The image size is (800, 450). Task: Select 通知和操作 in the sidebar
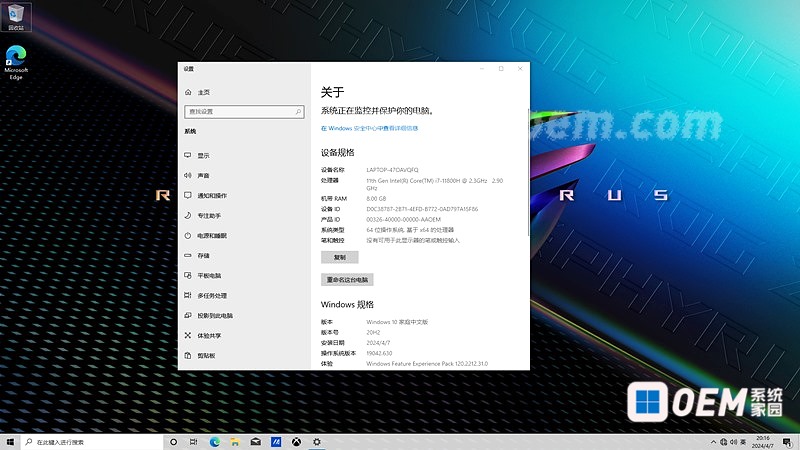(212, 195)
